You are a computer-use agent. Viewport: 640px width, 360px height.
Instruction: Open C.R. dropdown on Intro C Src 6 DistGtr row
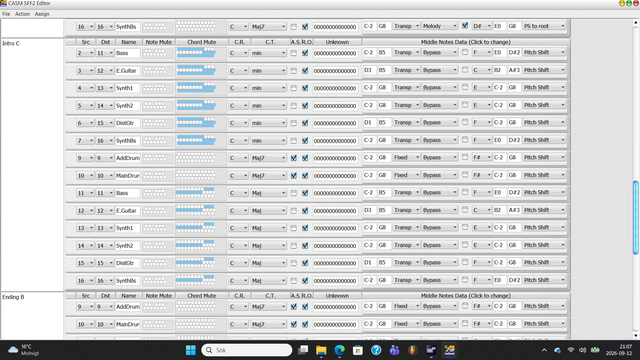[238, 123]
